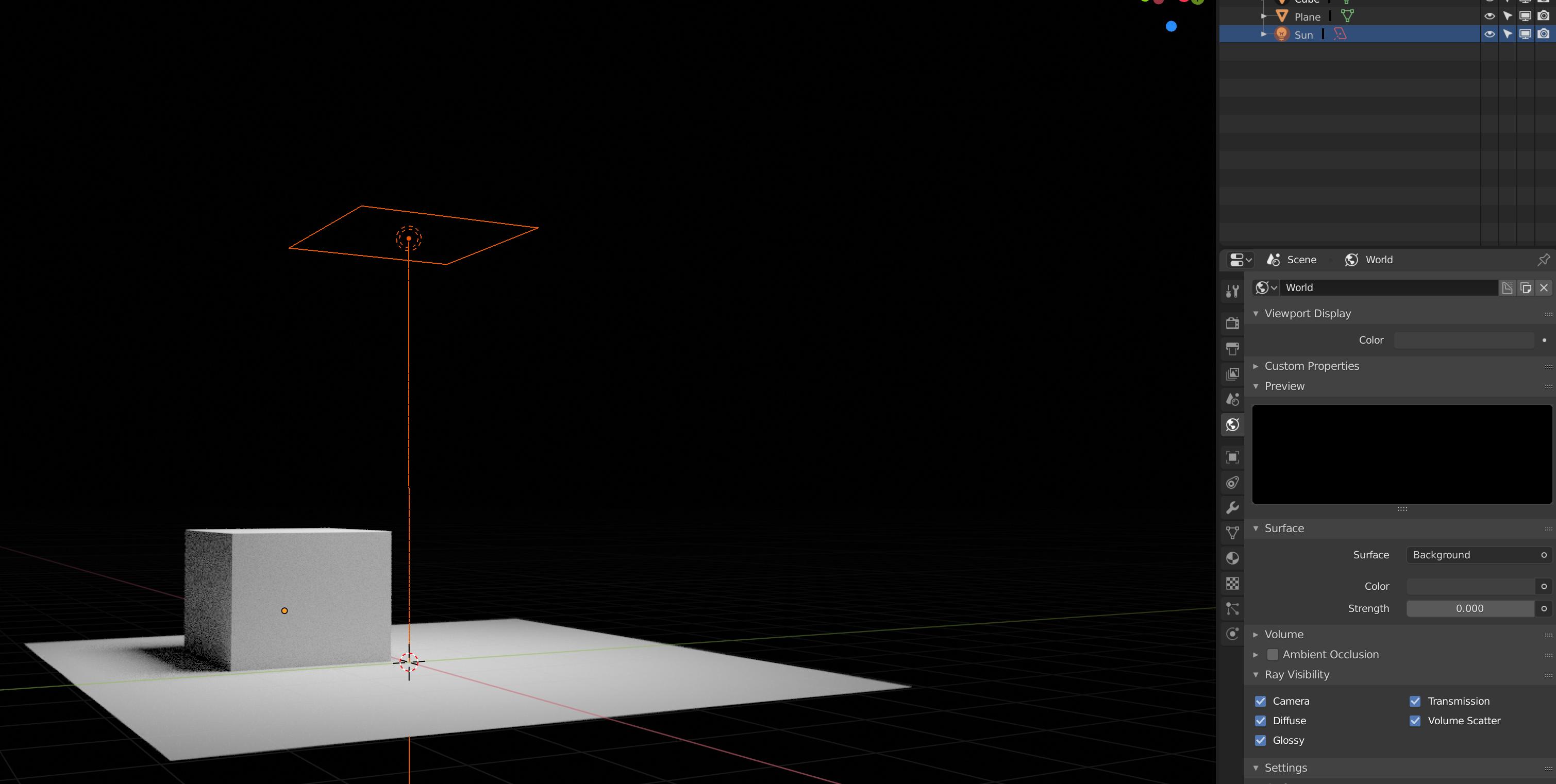Disable the Glossy ray visibility checkbox

1261,741
